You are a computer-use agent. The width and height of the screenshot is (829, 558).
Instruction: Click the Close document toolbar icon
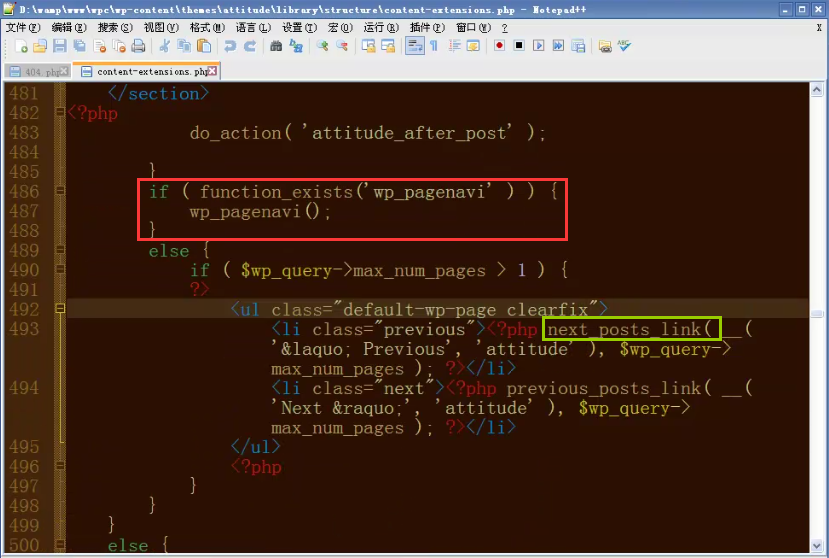[x=99, y=46]
